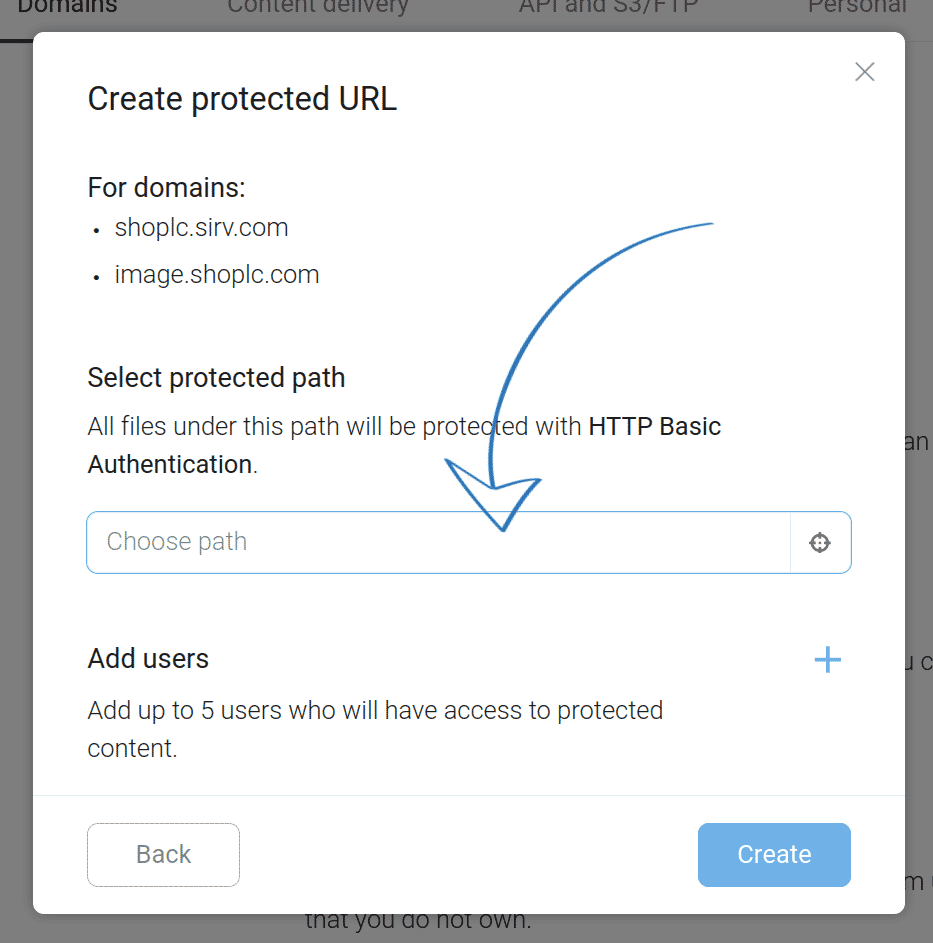This screenshot has height=943, width=933.
Task: Click the Create protected URL title
Action: click(x=242, y=98)
